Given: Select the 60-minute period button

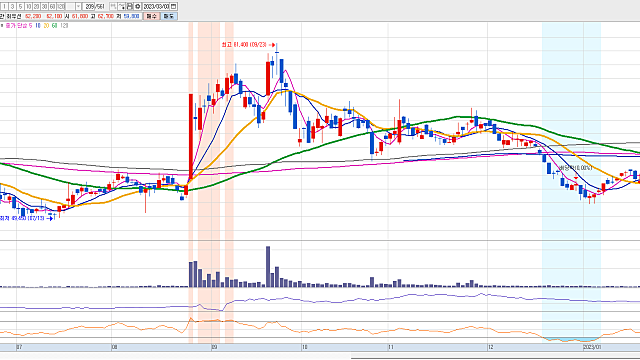Looking at the screenshot, I should click(53, 7).
